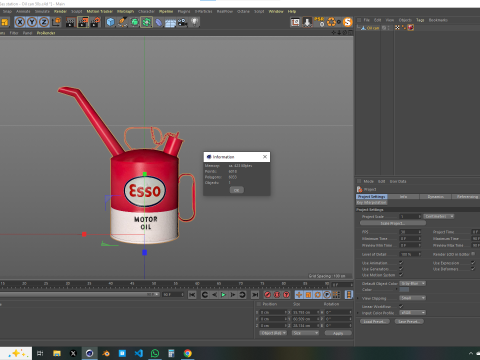Click the drop-to-floor arrow icon
The width and height of the screenshot is (480, 360).
307,22
